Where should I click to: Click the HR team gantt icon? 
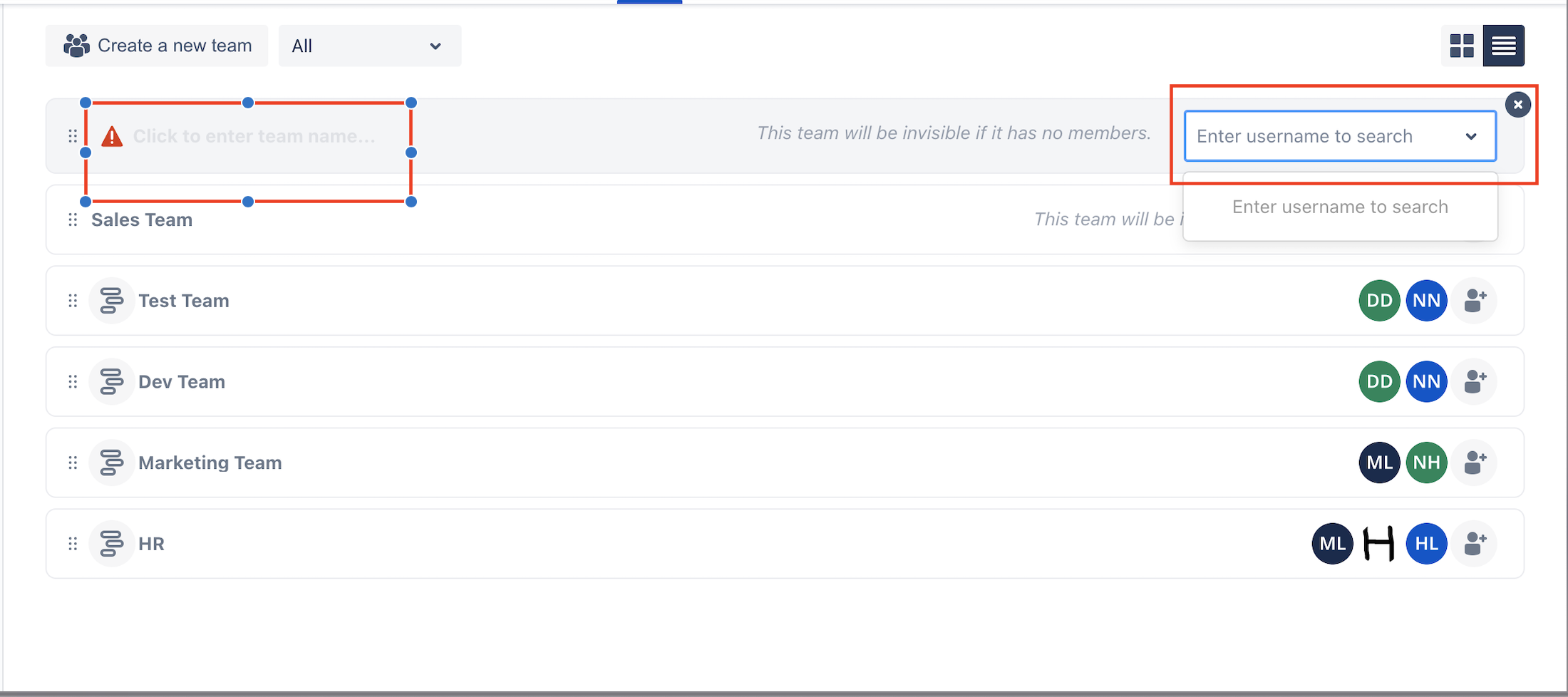click(x=111, y=544)
